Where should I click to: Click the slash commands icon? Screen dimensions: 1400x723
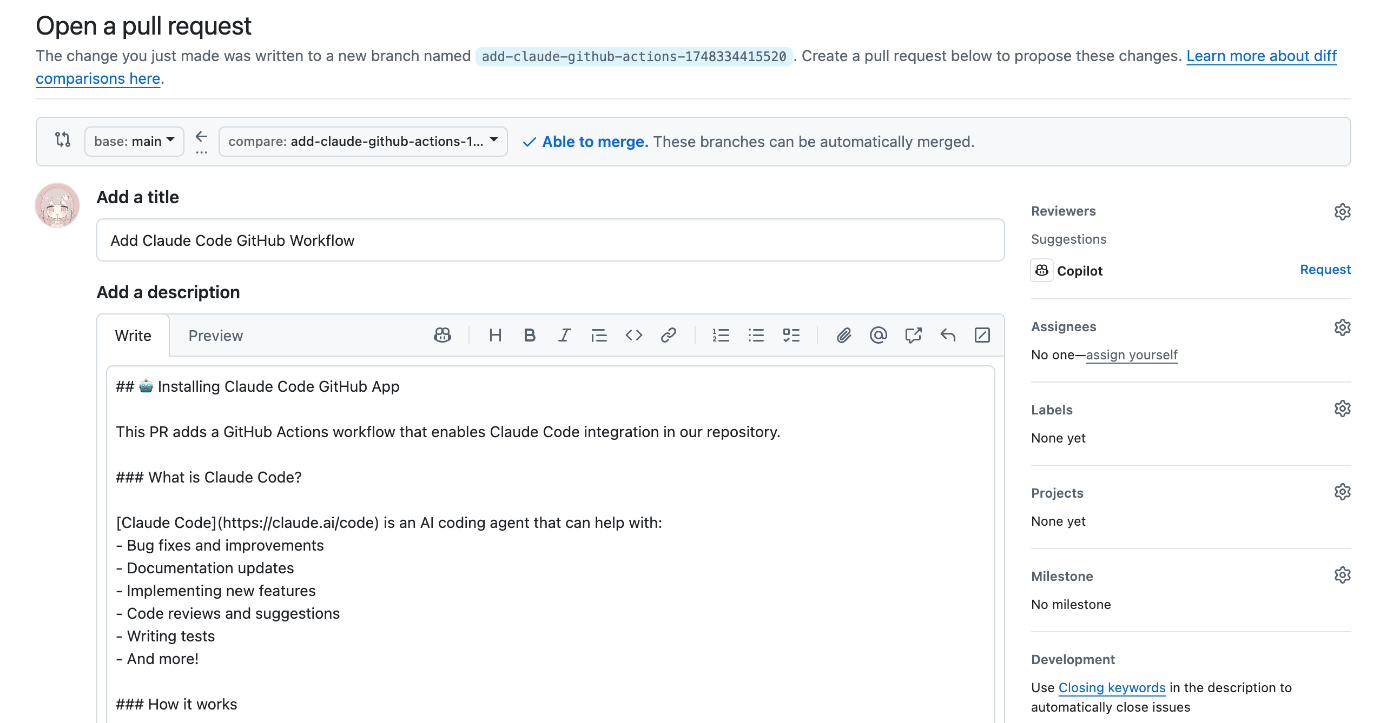point(982,336)
